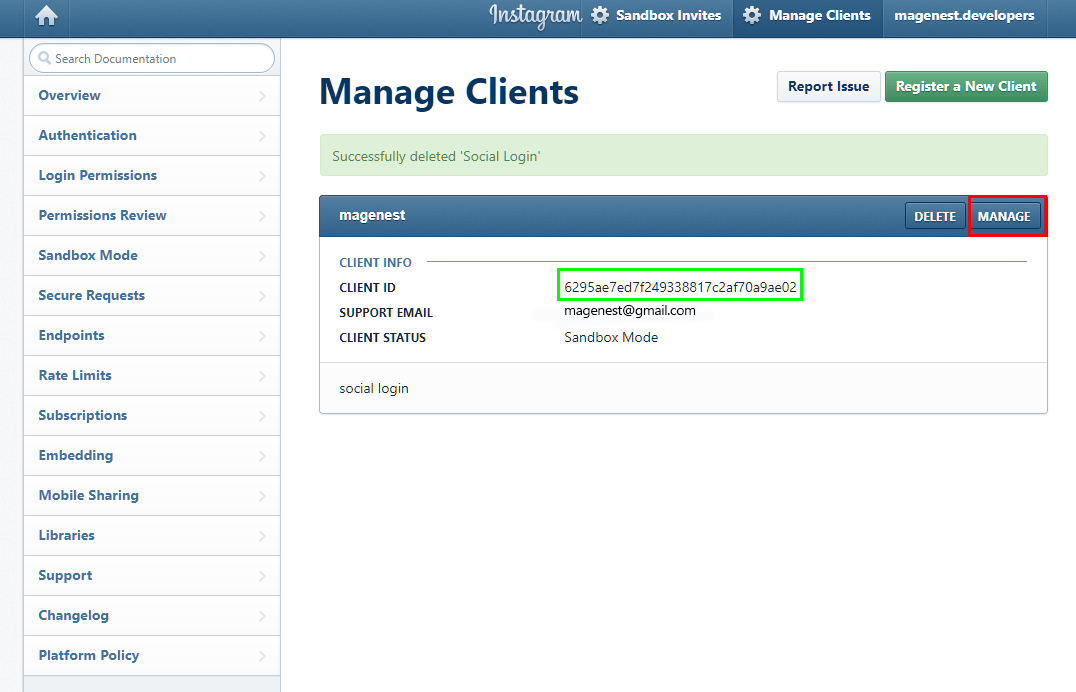Click DELETE on magenest client
The height and width of the screenshot is (692, 1076).
coord(935,216)
